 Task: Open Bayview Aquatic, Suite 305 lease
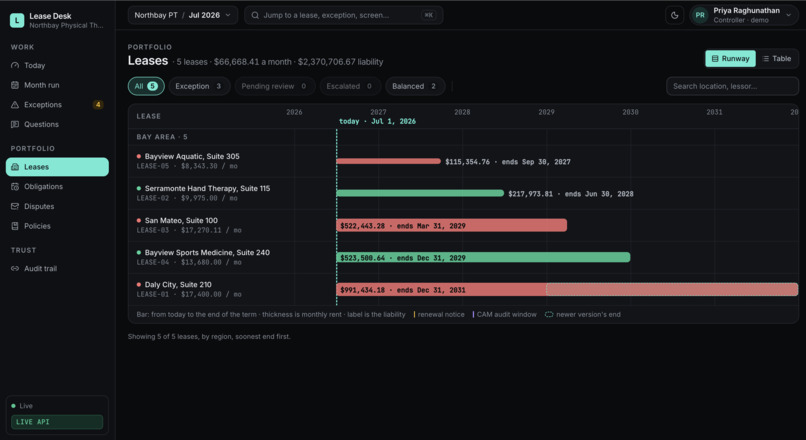pos(192,156)
